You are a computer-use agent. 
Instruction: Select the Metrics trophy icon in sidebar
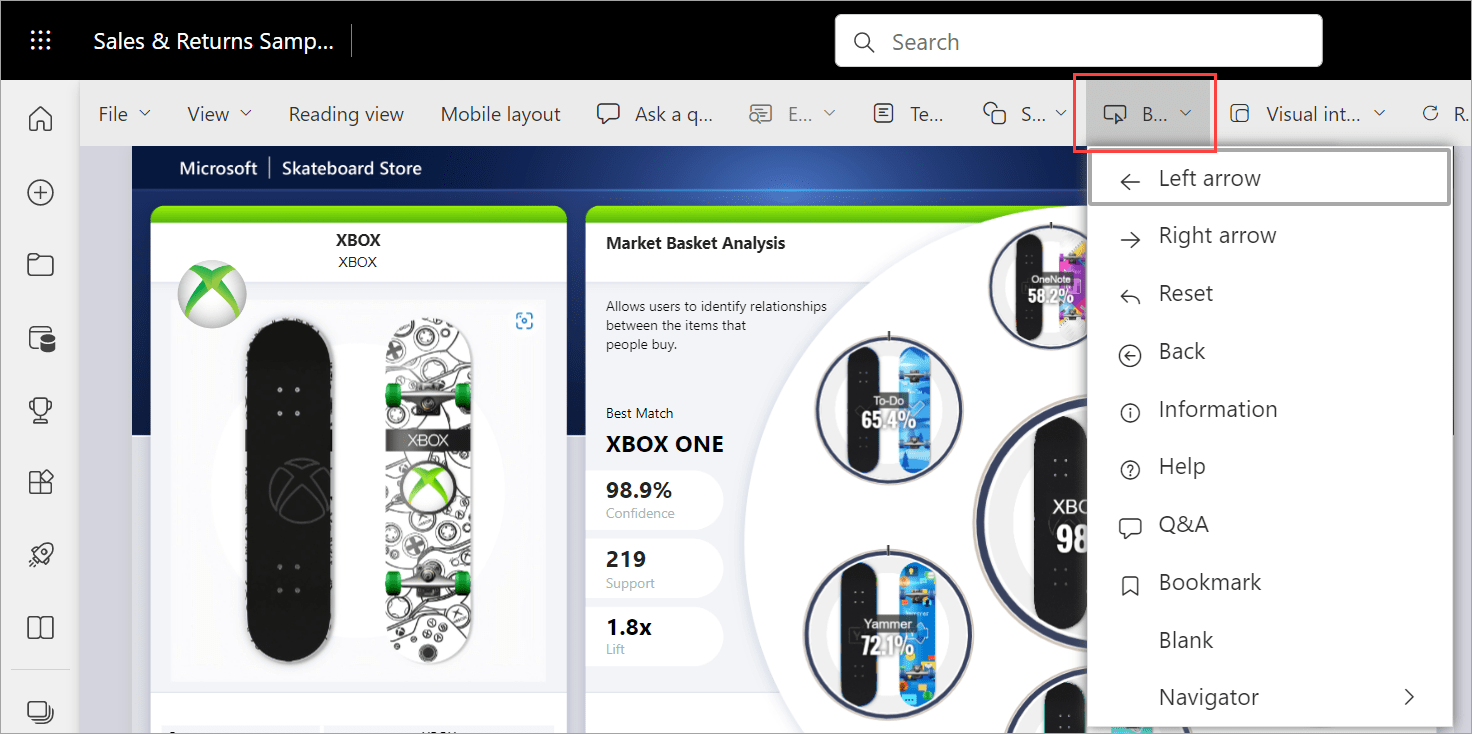click(40, 410)
